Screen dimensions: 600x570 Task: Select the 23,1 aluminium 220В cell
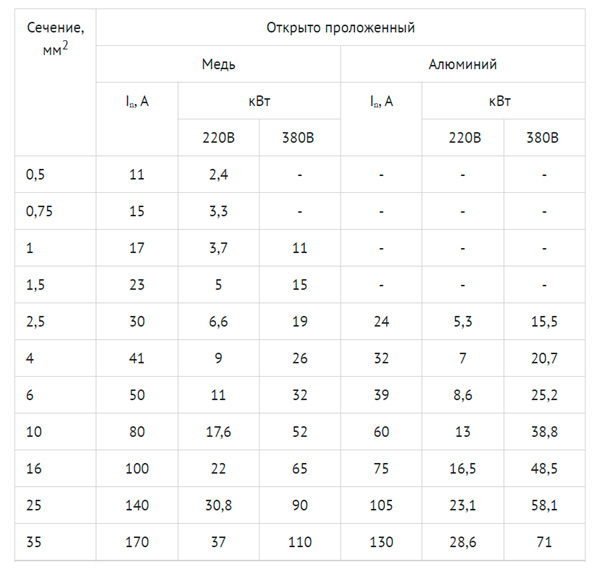(x=463, y=506)
